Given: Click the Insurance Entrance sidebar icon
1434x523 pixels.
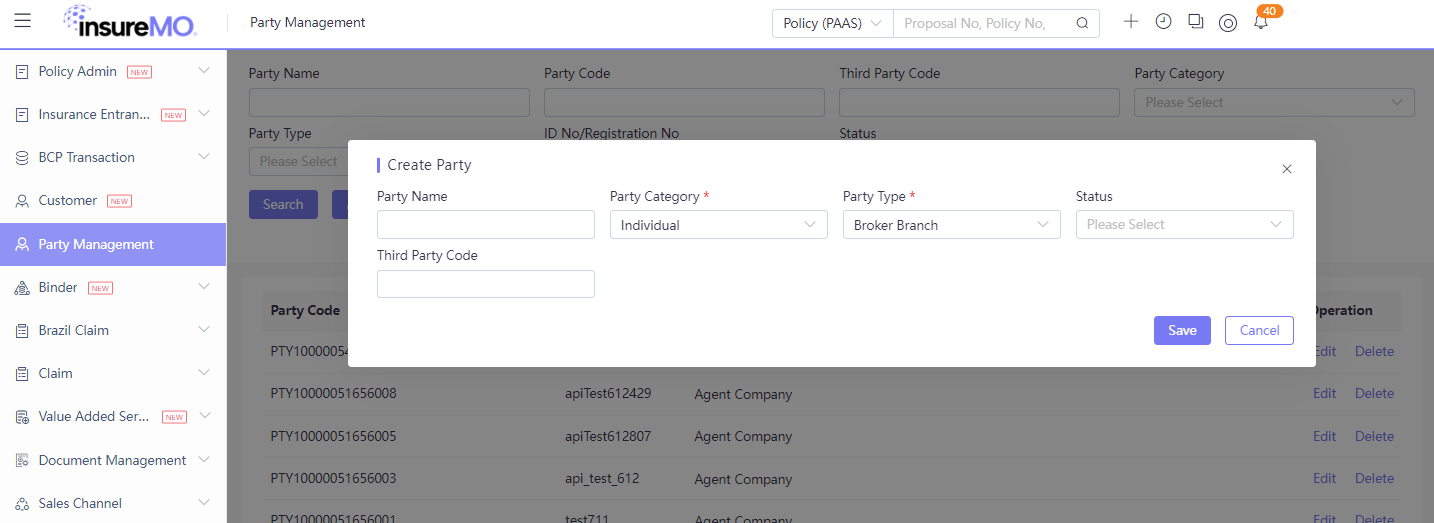Looking at the screenshot, I should tap(22, 115).
